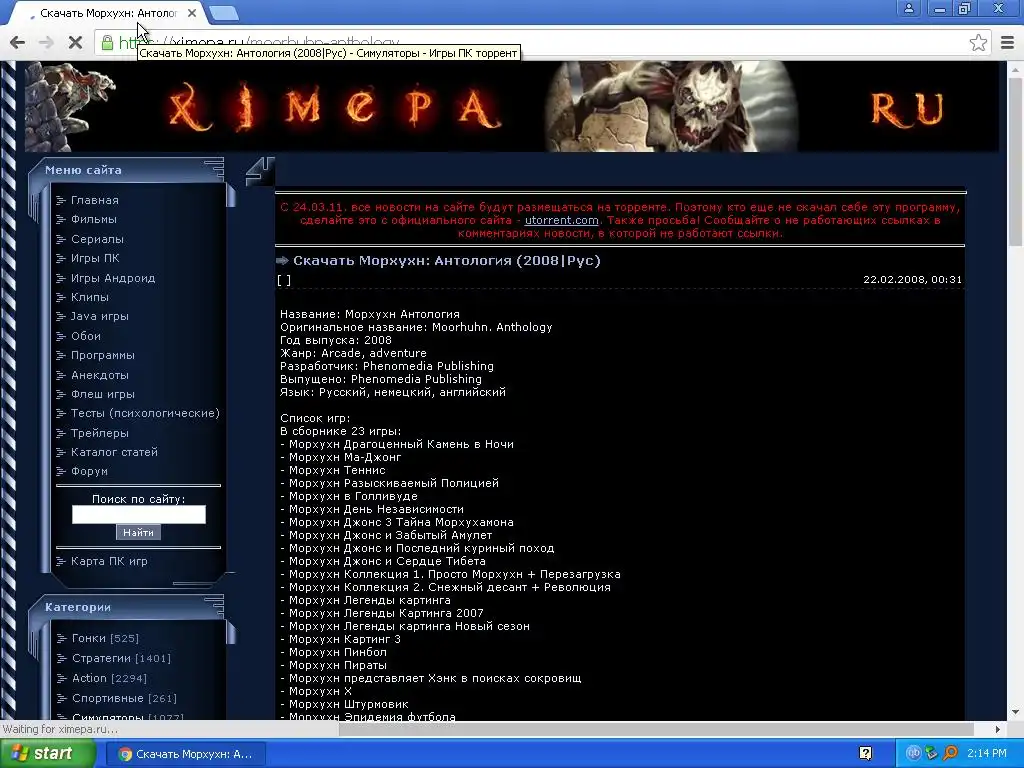Select Стратегии [1401] category
The width and height of the screenshot is (1024, 768).
[x=121, y=658]
